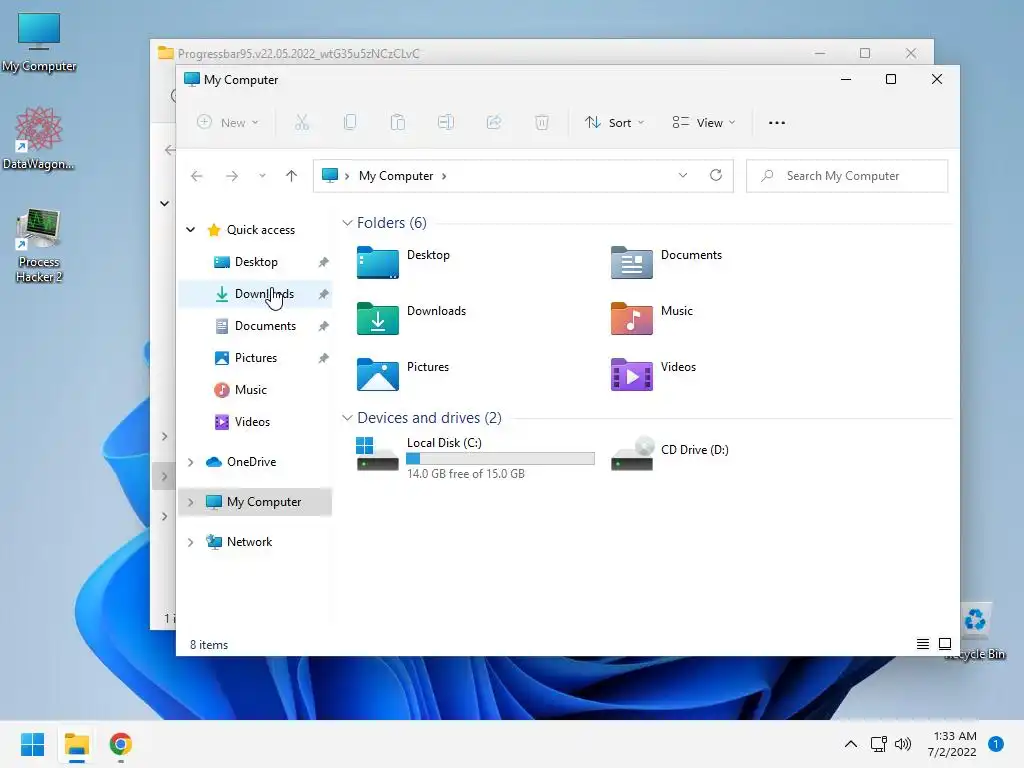The width and height of the screenshot is (1024, 768).
Task: Launch Google Chrome from the taskbar
Action: tap(121, 744)
